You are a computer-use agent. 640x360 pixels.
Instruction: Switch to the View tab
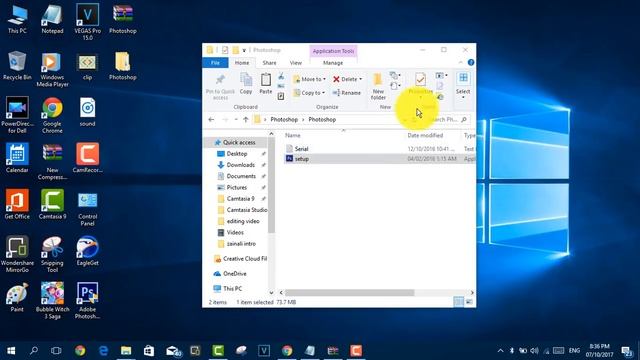click(296, 63)
